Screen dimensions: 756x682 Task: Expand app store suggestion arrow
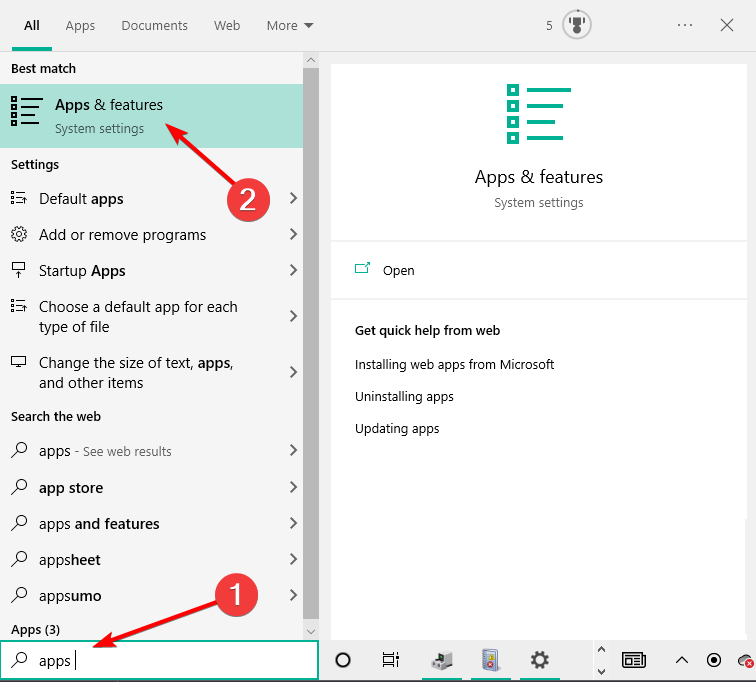293,487
